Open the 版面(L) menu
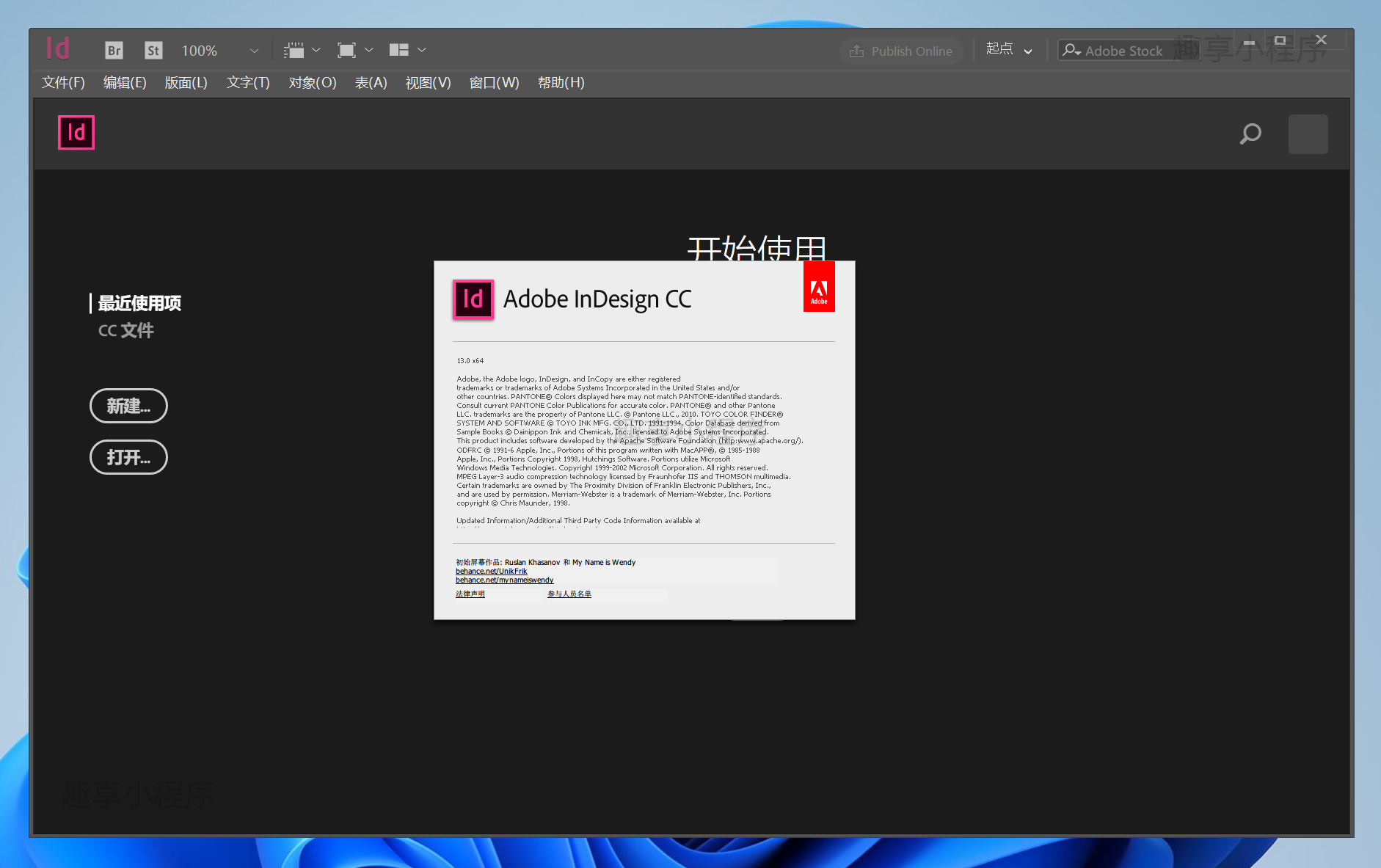1381x868 pixels. tap(186, 82)
